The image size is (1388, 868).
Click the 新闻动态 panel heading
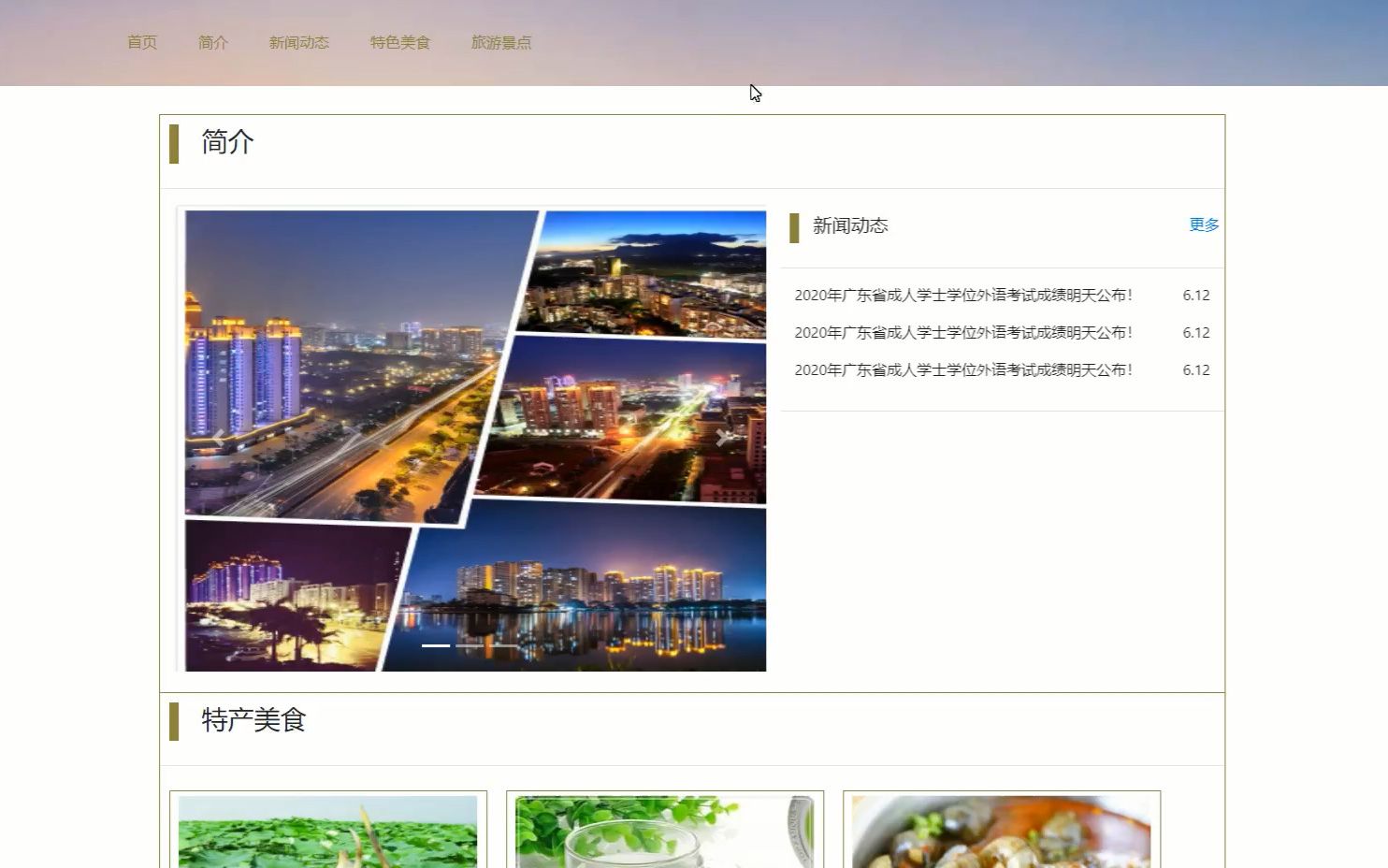[850, 225]
